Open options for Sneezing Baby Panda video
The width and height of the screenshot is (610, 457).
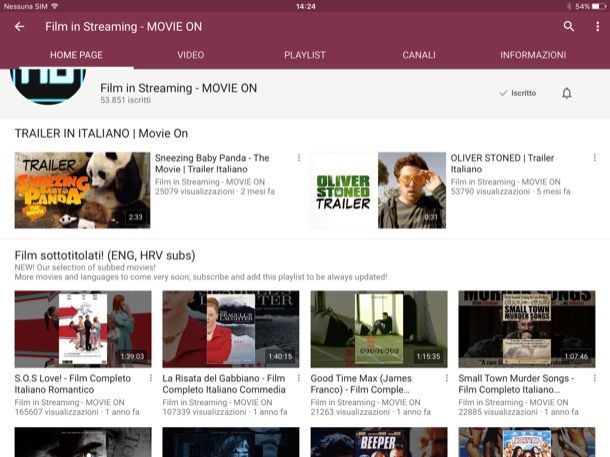[x=299, y=158]
